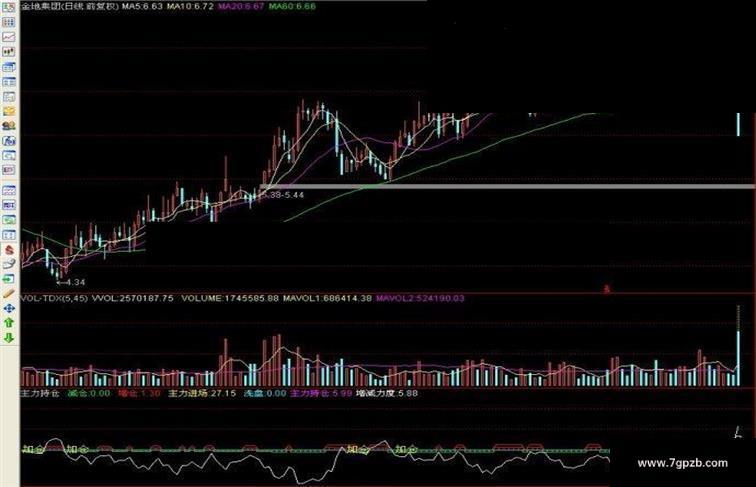756x487 pixels.
Task: Click the purple-framed icon above the separator
Action: [9, 170]
